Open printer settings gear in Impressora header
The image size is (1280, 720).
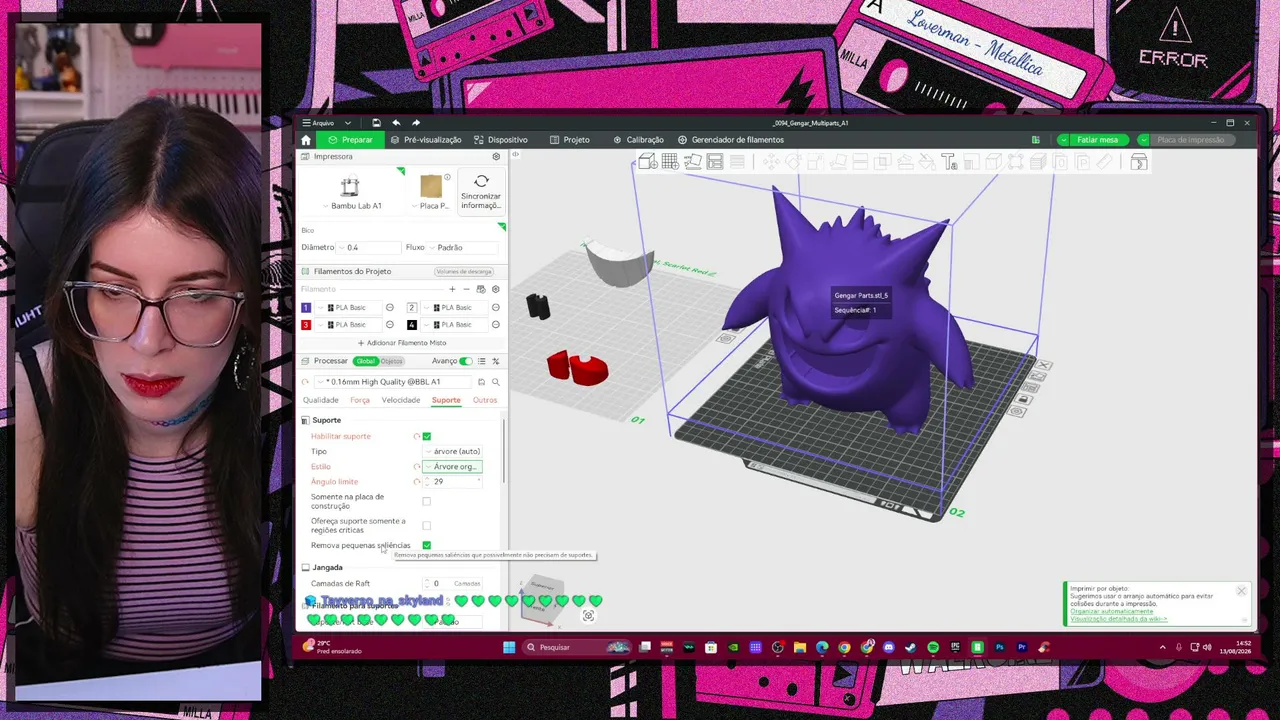pyautogui.click(x=496, y=157)
